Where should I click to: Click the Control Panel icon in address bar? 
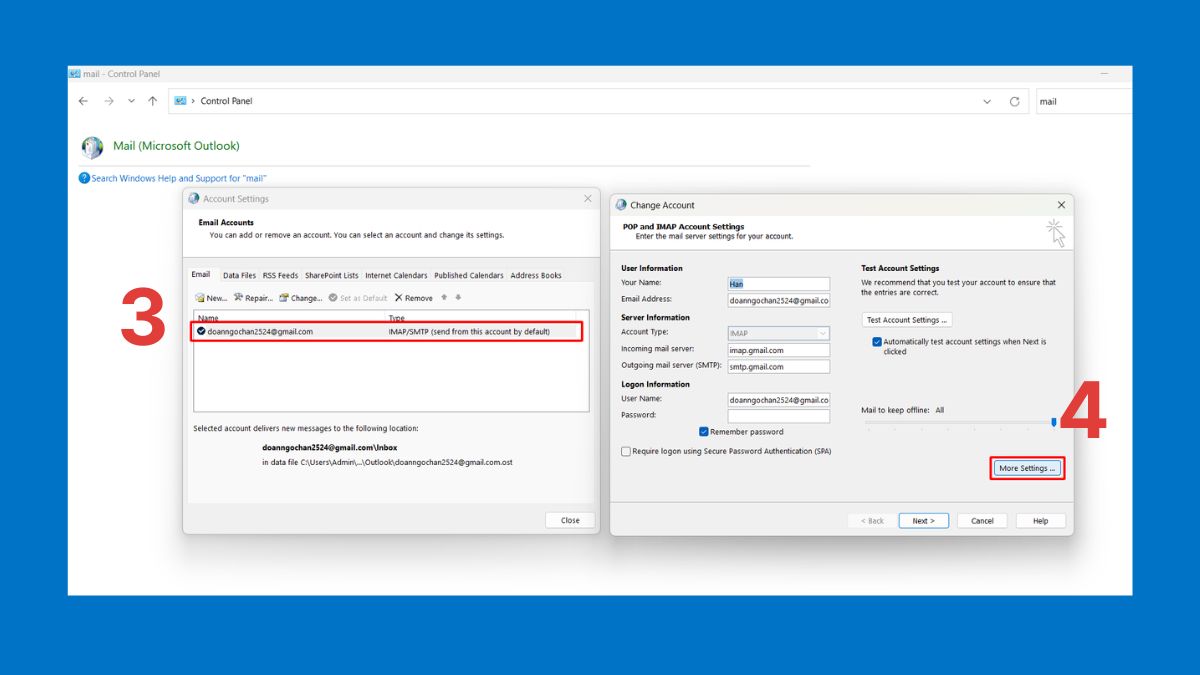pyautogui.click(x=180, y=101)
